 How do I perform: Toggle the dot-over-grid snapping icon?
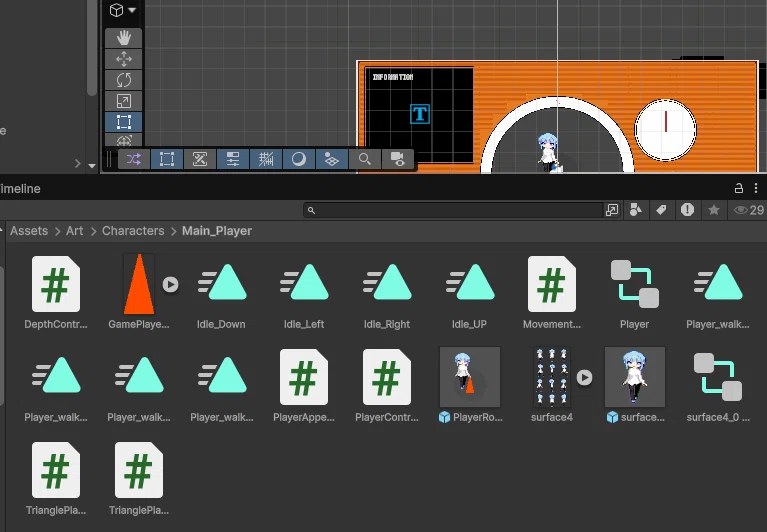click(x=332, y=159)
